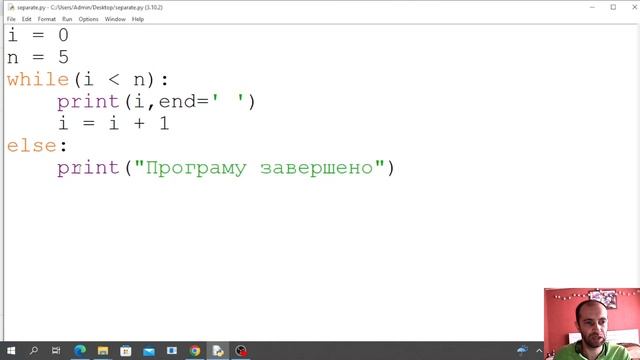Maximize the IDLE editor window

613,7
